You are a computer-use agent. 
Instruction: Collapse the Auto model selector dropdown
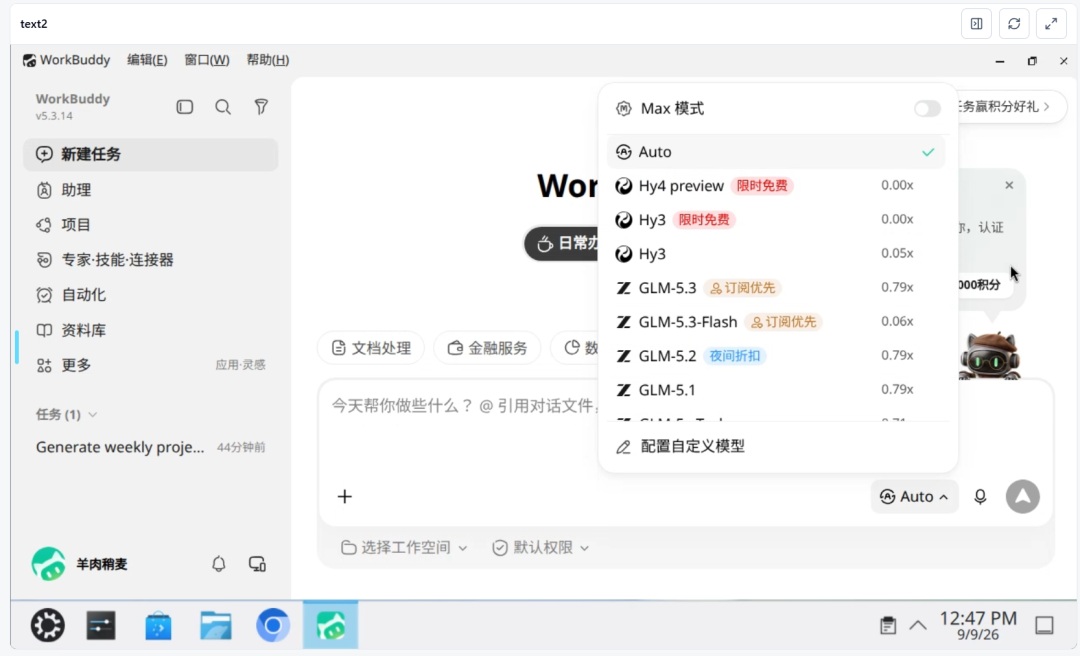[x=915, y=496]
